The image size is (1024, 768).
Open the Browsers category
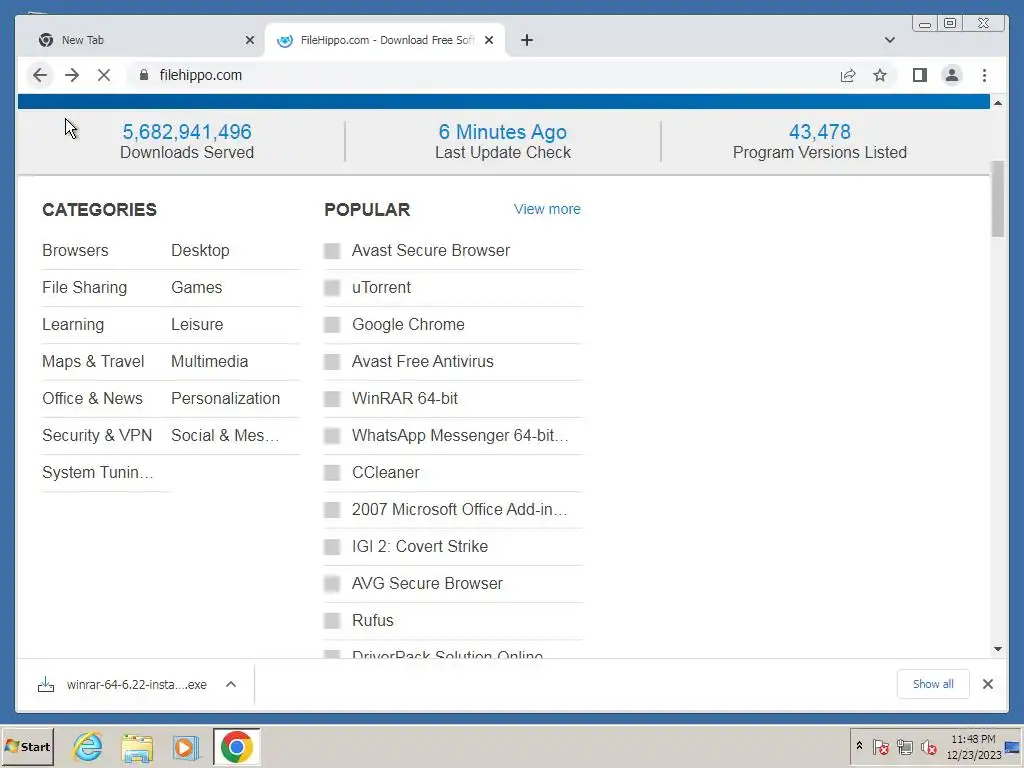pyautogui.click(x=75, y=250)
